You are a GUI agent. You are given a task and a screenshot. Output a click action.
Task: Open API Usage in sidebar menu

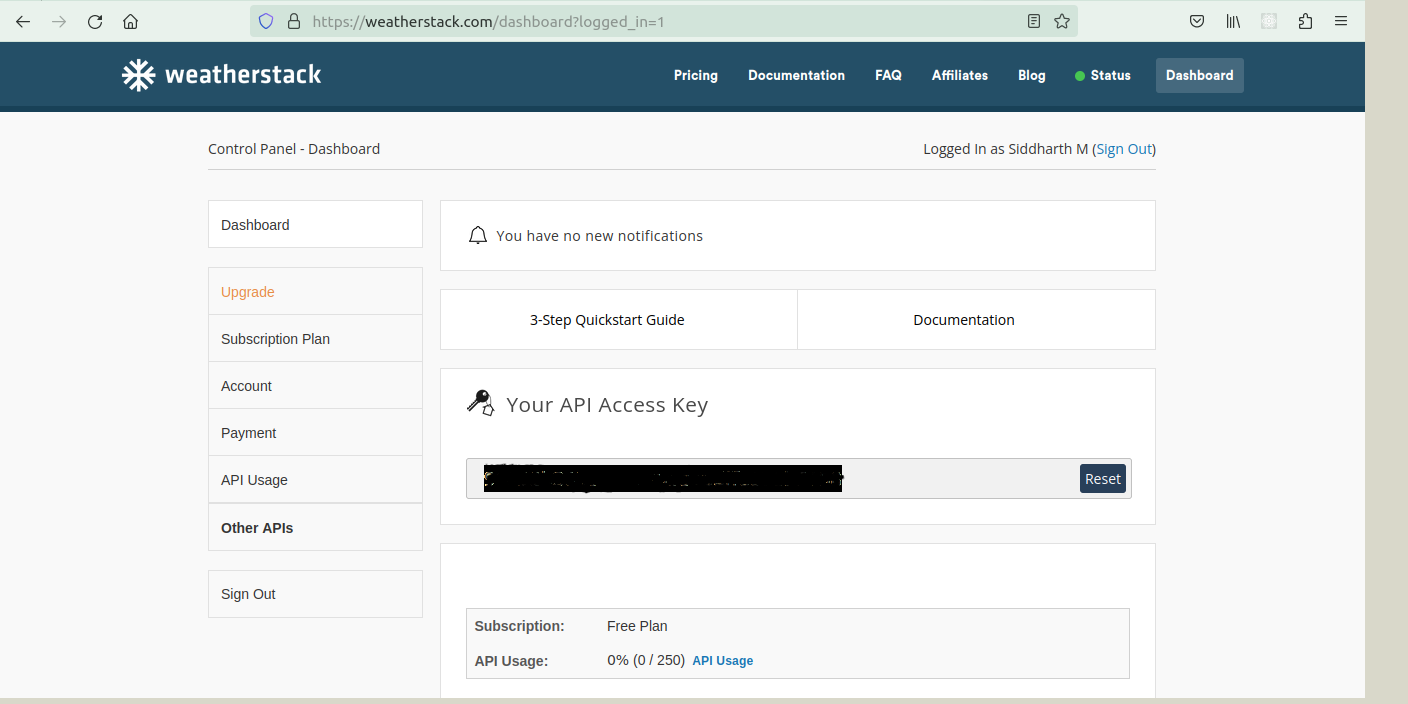click(x=254, y=480)
